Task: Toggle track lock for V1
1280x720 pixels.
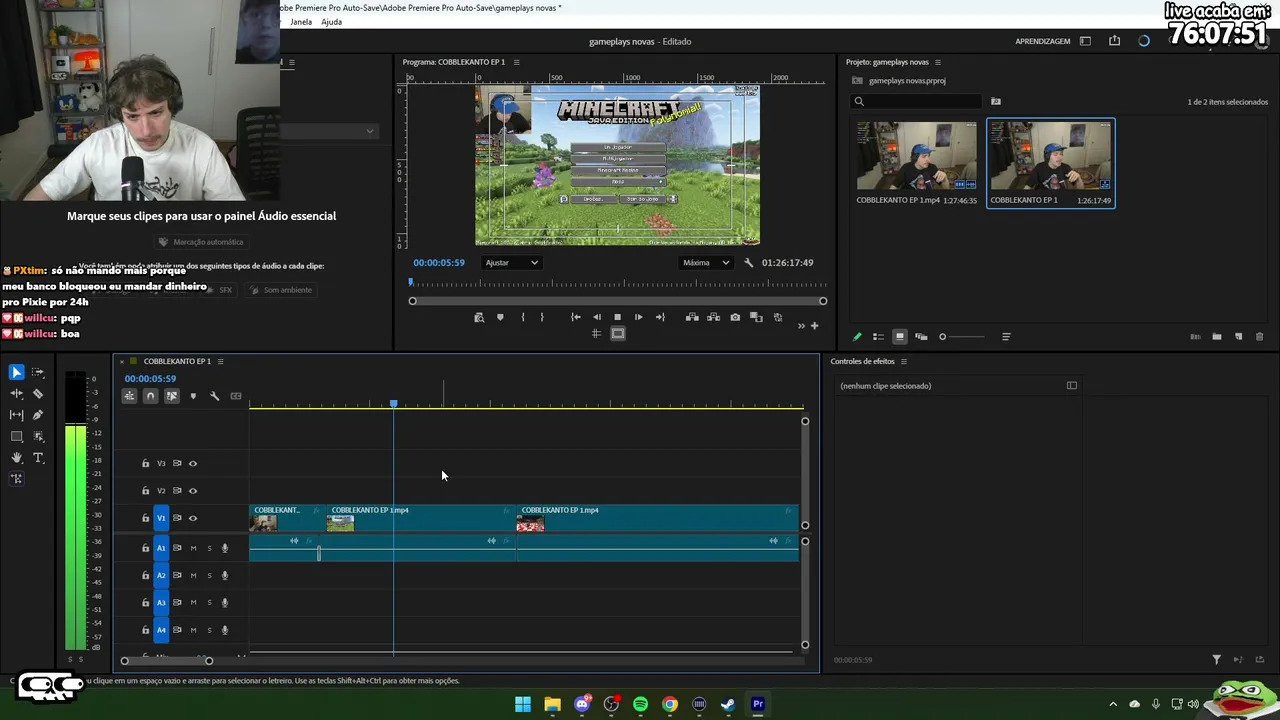Action: (x=145, y=518)
